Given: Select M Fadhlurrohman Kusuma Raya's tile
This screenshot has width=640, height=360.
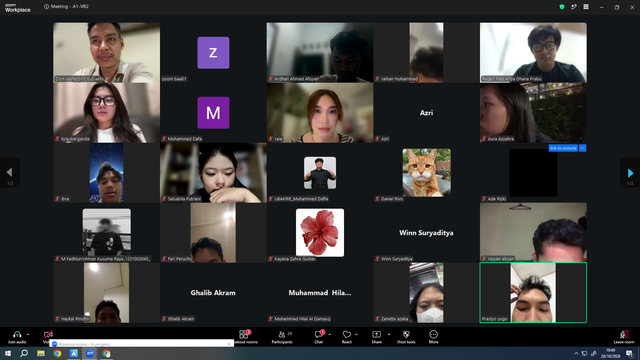Looking at the screenshot, I should [107, 233].
